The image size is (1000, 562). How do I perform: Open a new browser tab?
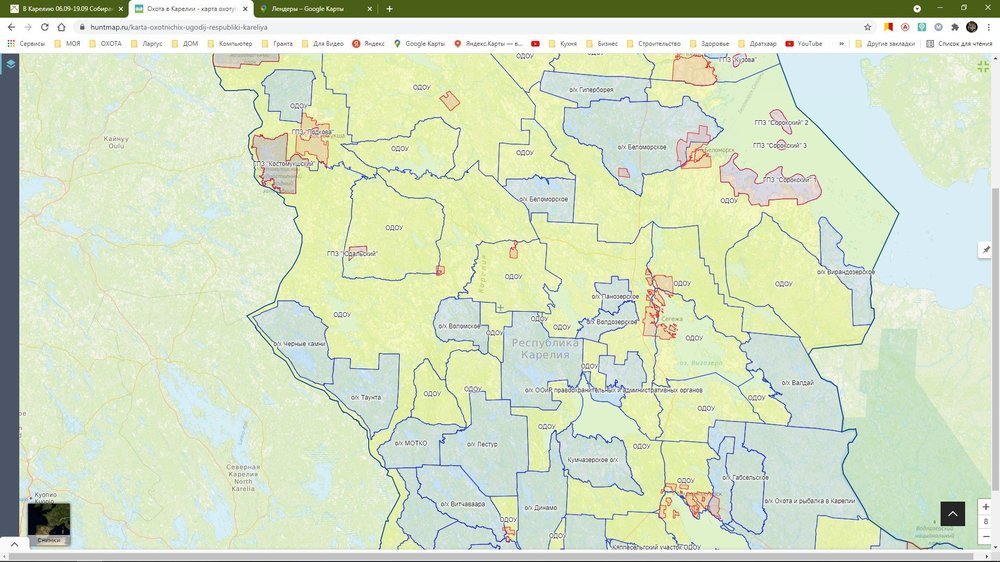click(x=389, y=9)
